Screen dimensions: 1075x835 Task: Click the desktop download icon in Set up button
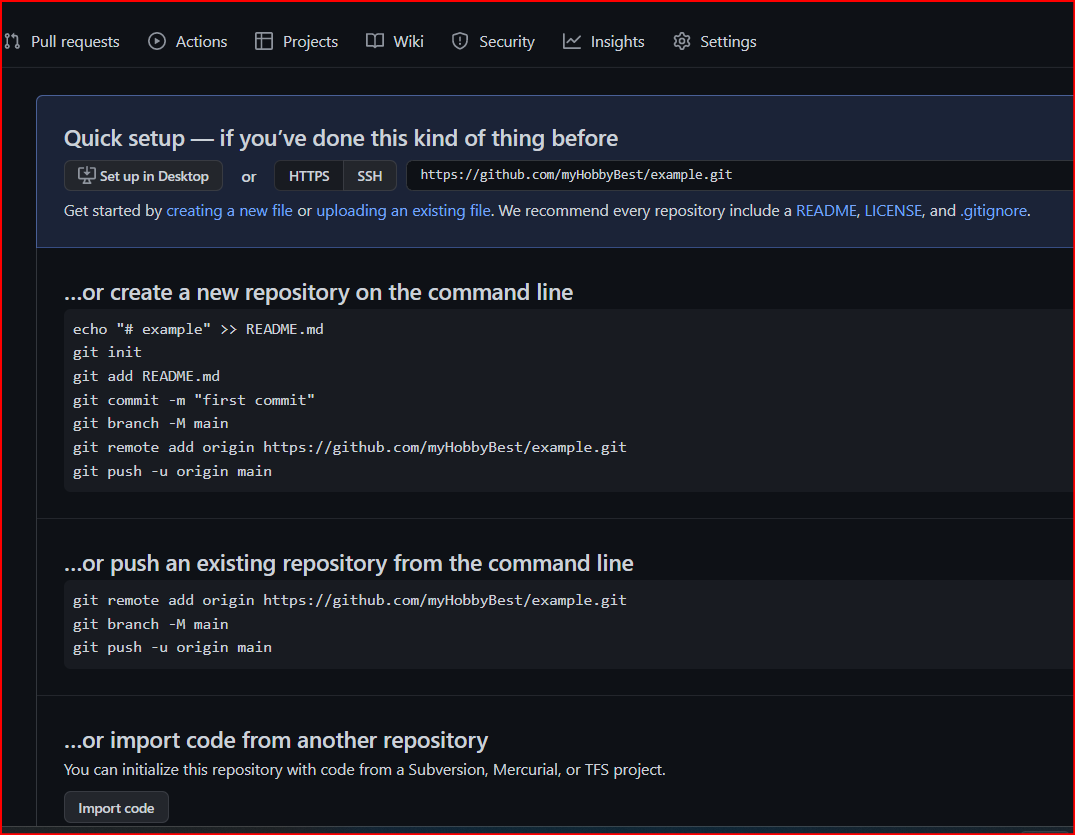tap(87, 175)
